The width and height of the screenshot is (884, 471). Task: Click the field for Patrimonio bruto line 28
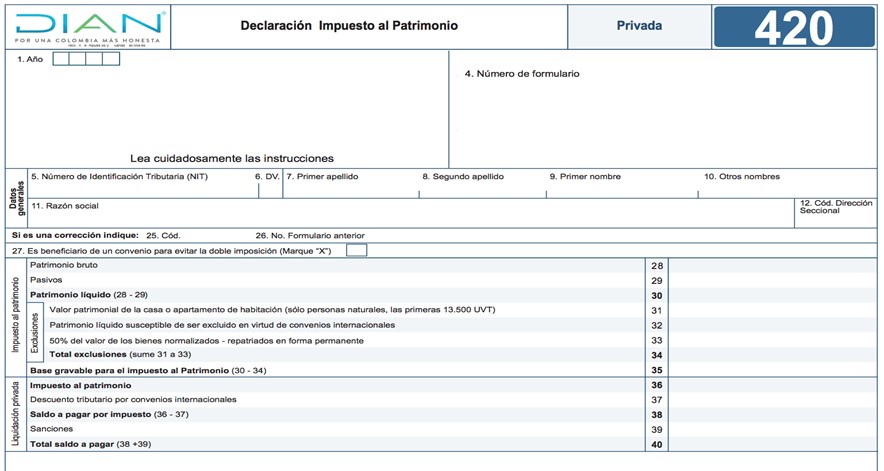pyautogui.click(x=772, y=266)
